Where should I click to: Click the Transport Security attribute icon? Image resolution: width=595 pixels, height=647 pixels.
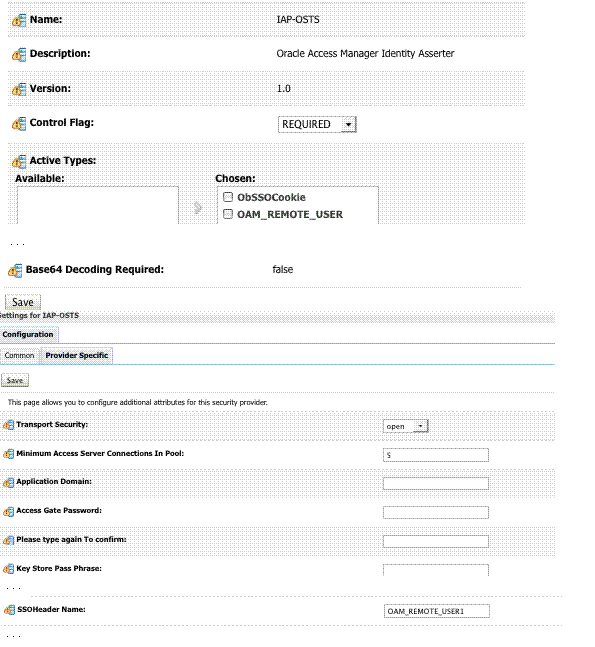8,425
